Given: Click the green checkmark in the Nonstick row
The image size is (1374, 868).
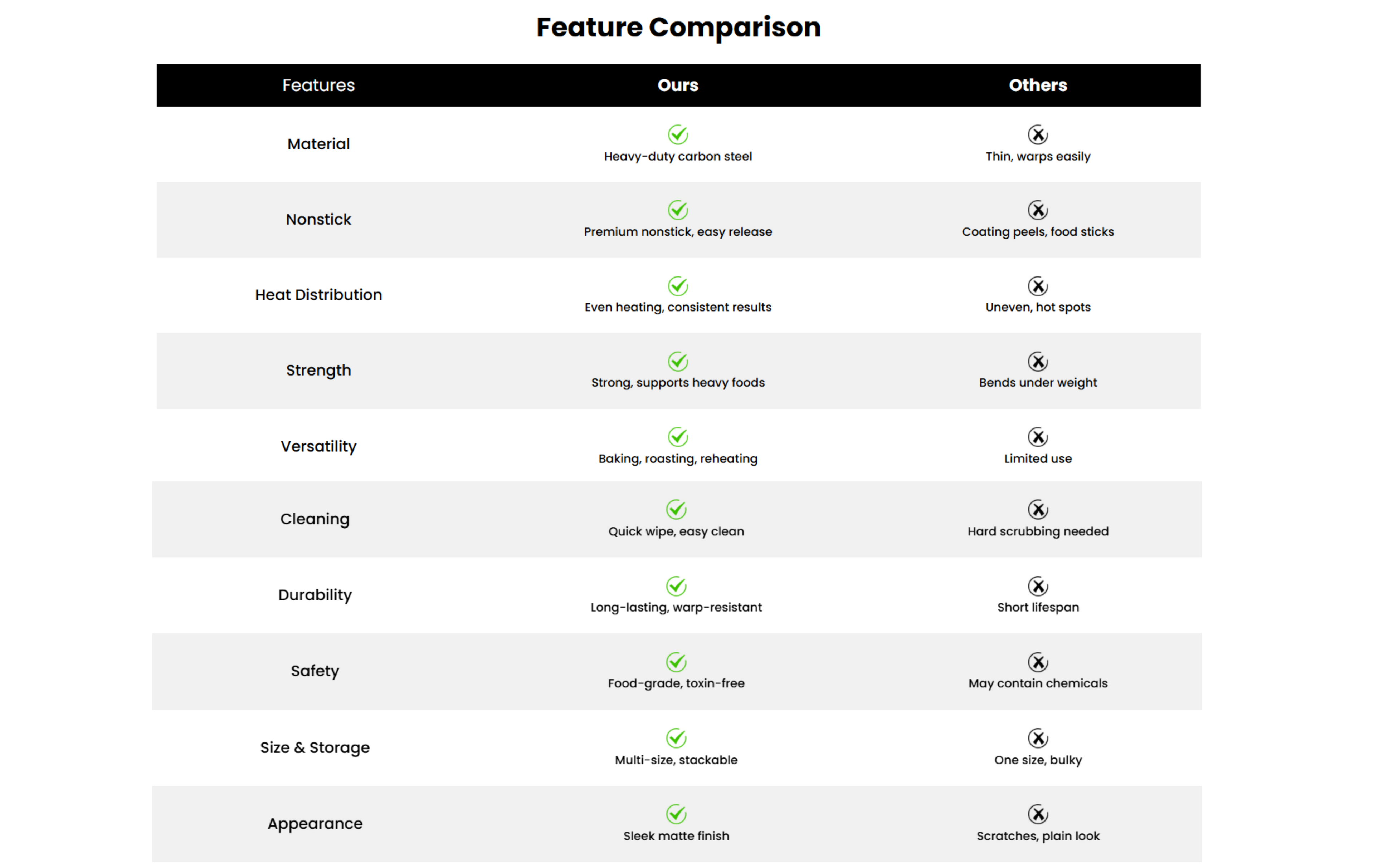Looking at the screenshot, I should click(678, 210).
